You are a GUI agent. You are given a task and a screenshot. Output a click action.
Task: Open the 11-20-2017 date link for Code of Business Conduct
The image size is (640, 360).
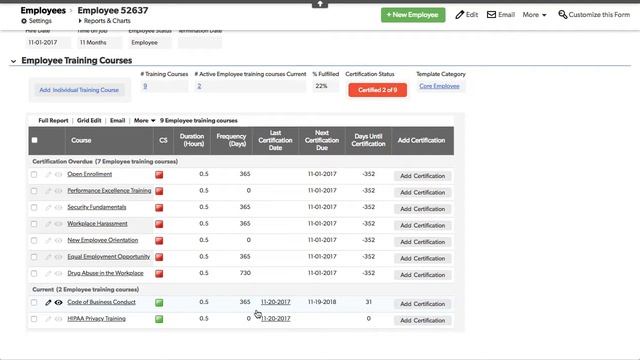point(276,302)
